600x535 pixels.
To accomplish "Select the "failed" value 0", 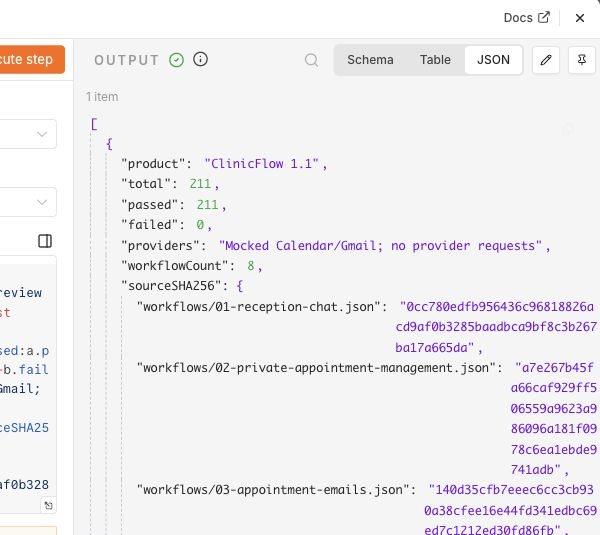I will (200, 225).
